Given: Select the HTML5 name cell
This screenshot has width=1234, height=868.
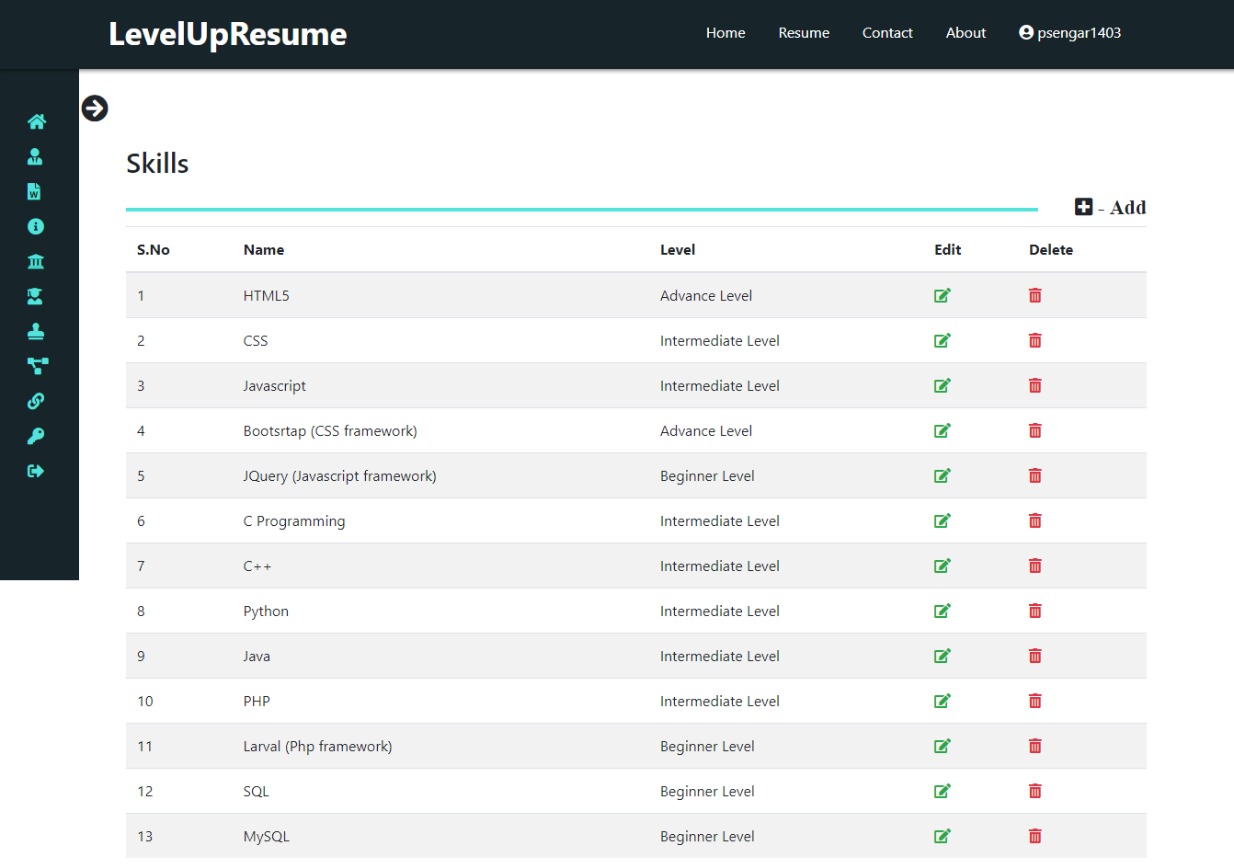Looking at the screenshot, I should [266, 296].
